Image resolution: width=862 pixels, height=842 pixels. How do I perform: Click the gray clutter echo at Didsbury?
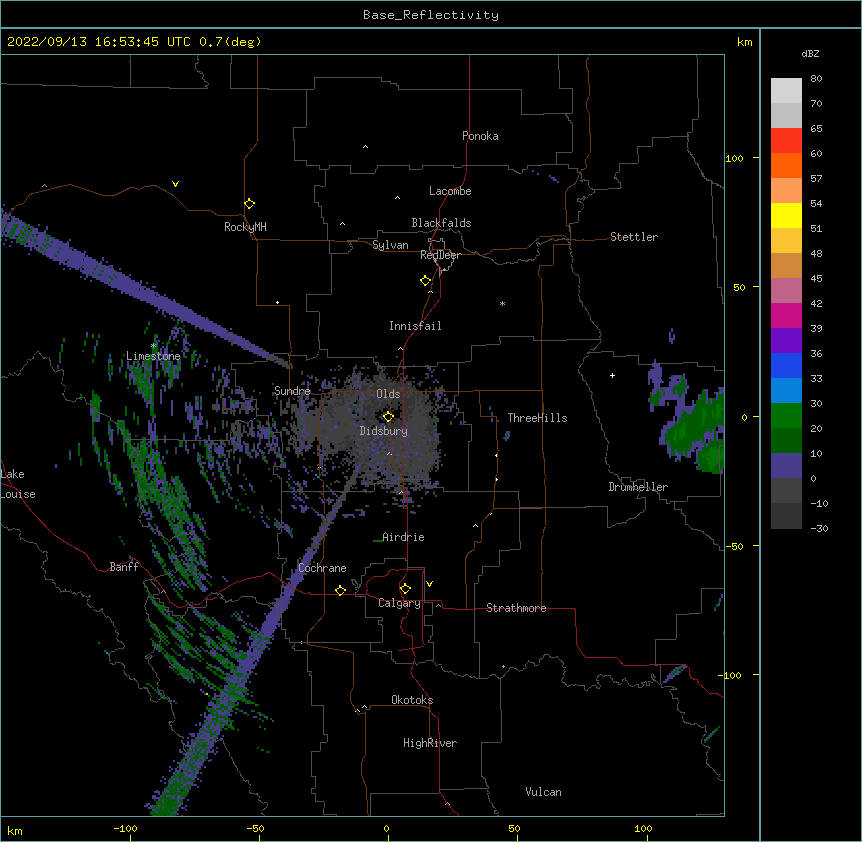click(x=379, y=429)
